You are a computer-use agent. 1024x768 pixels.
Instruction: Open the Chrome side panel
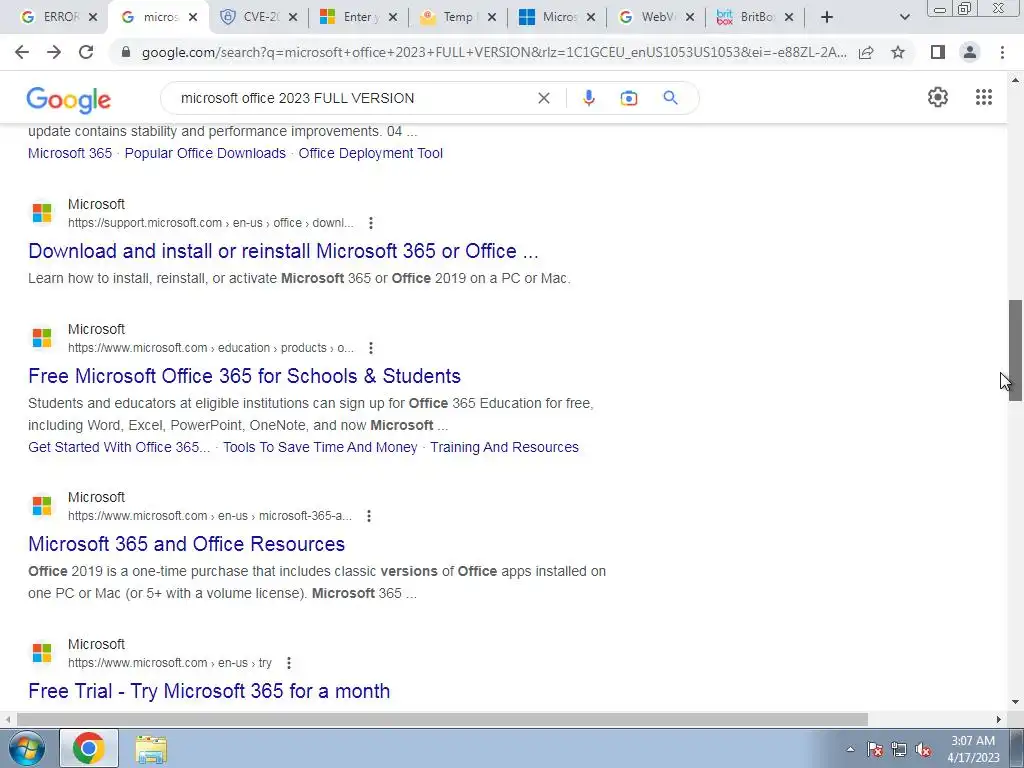tap(938, 52)
